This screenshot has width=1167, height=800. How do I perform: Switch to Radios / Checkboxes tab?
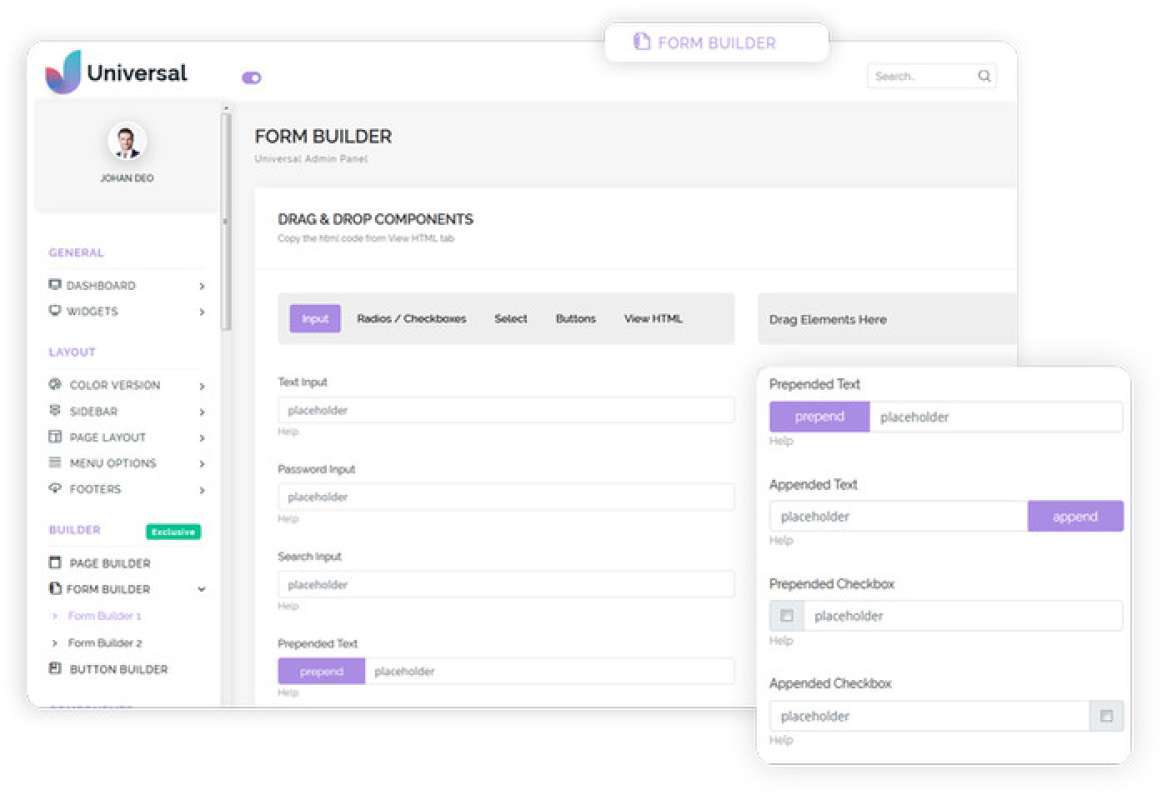(412, 319)
